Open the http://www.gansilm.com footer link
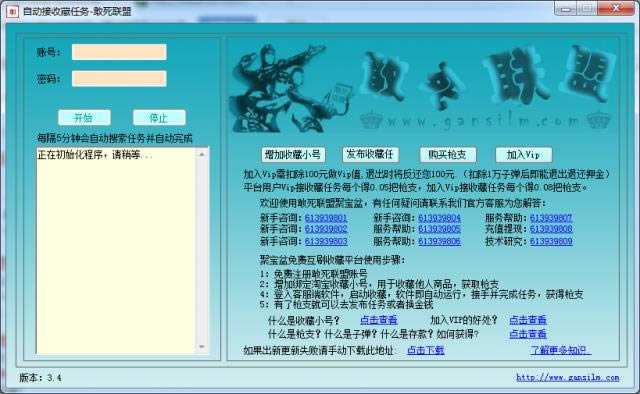Viewport: 640px width, 394px height. click(x=567, y=377)
